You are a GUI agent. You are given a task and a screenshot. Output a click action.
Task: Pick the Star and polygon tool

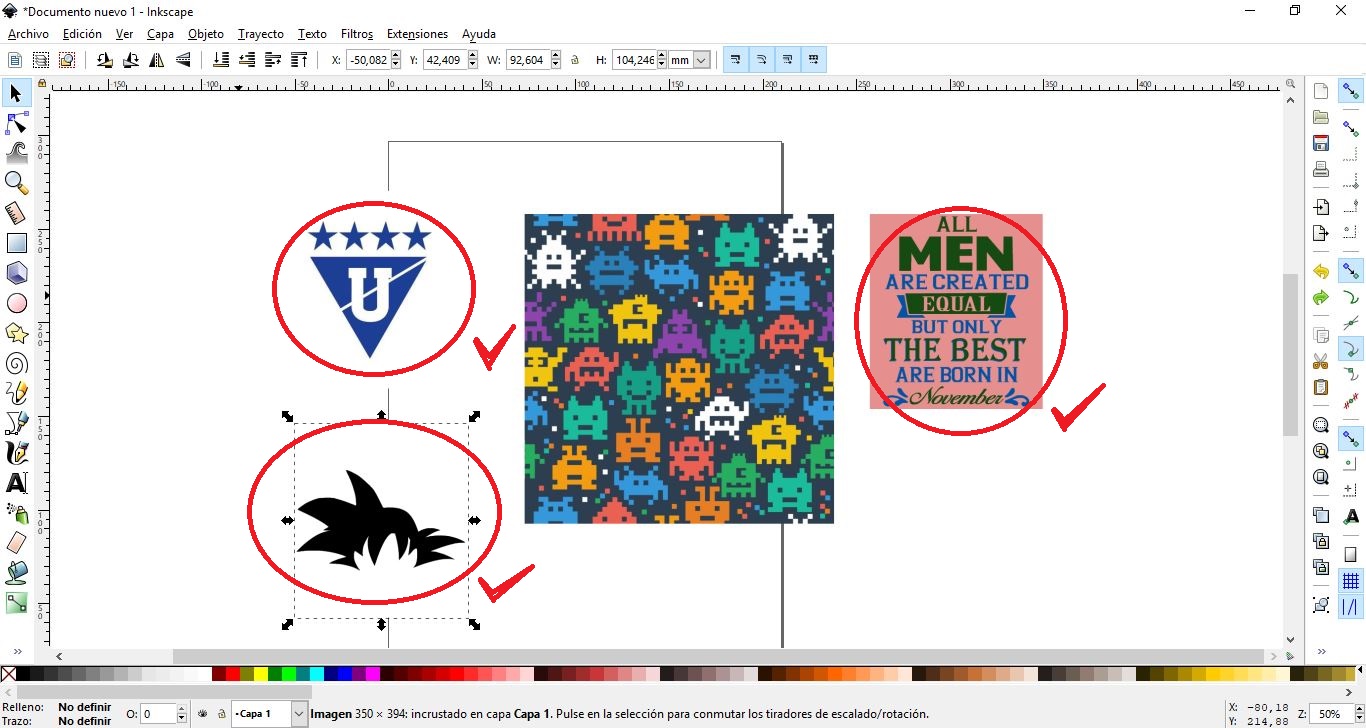coord(16,333)
